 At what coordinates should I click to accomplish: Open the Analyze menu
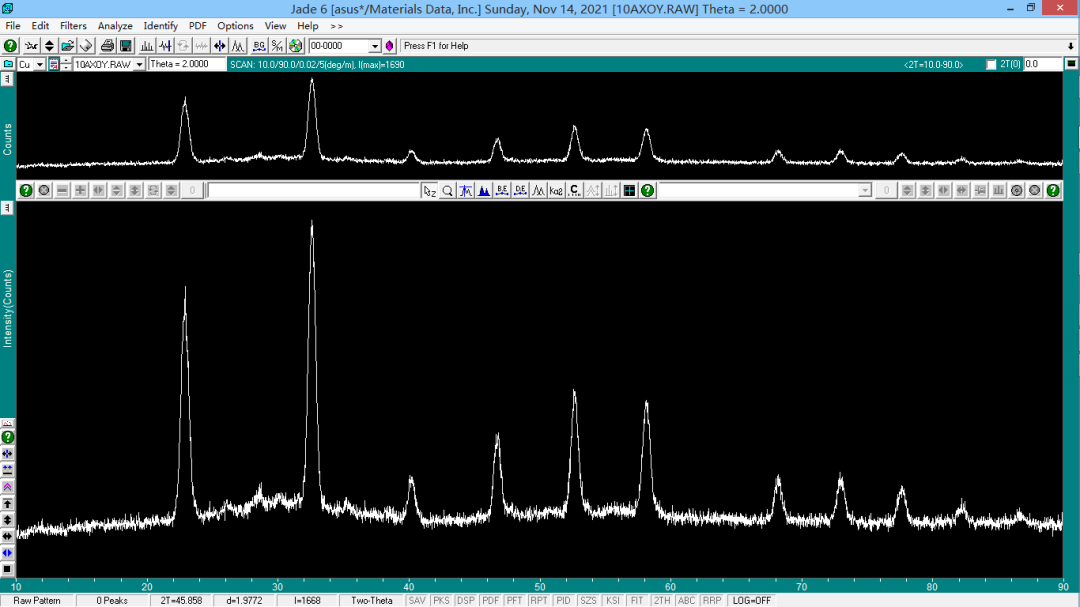(x=115, y=26)
